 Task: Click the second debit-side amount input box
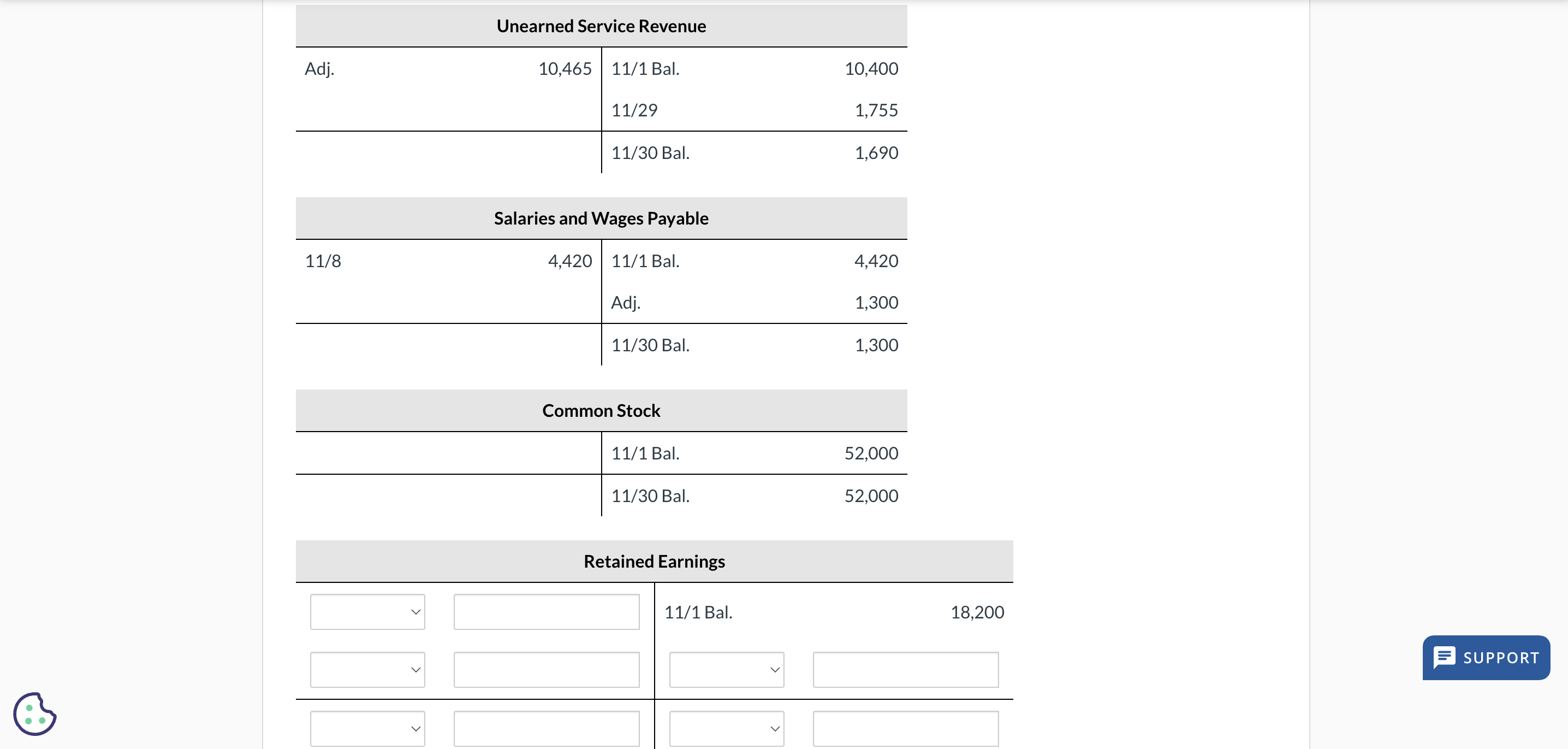coord(545,669)
